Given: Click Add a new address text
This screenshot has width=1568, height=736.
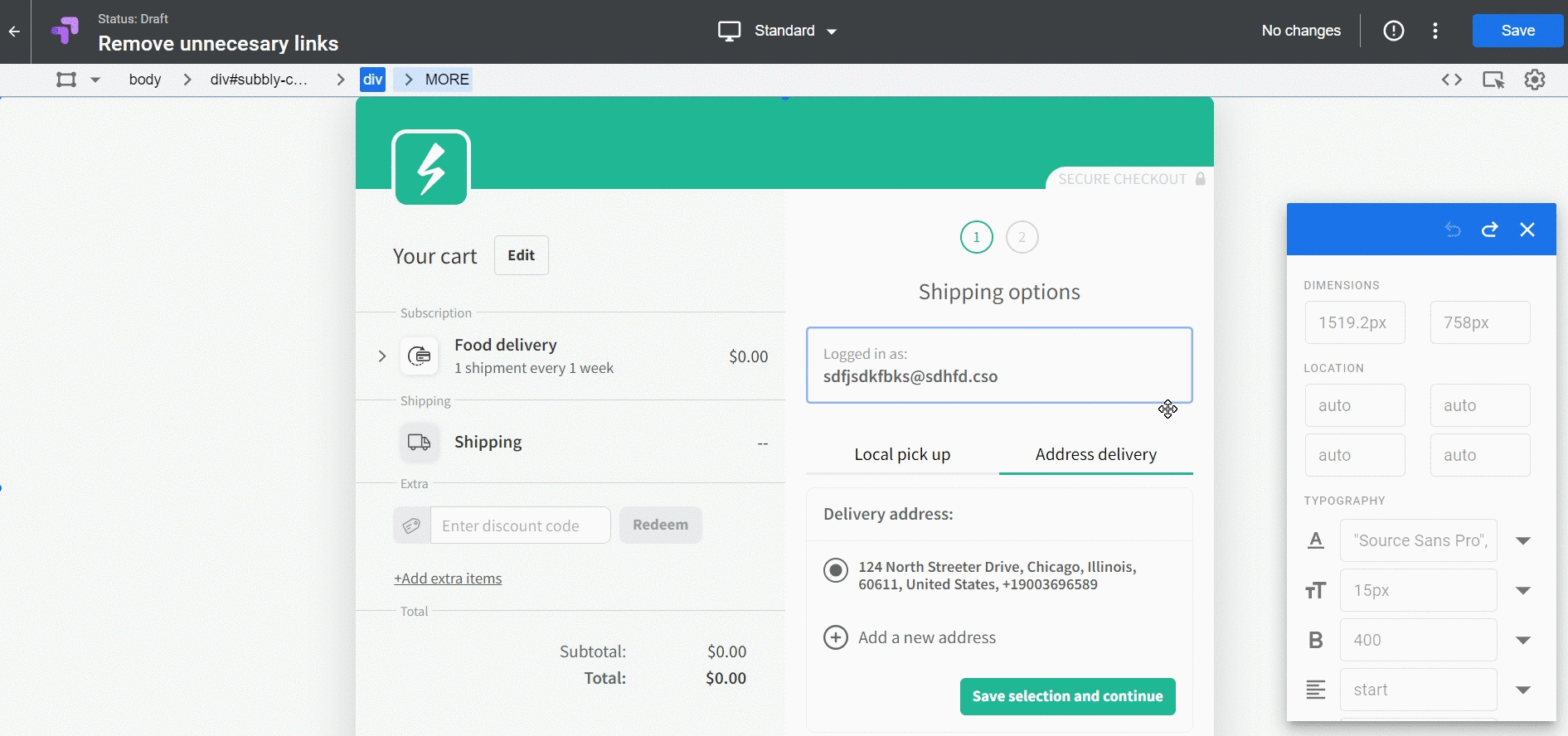Looking at the screenshot, I should [927, 637].
